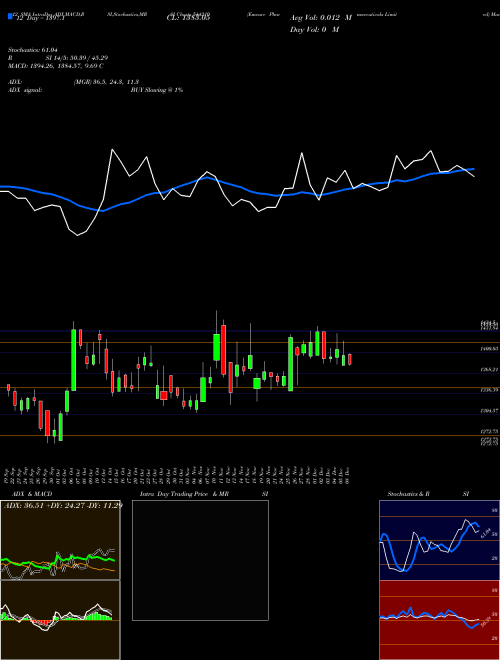Click the 20 level label on RSI panel
Viewport: 500px width, 660px height.
(x=495, y=639)
